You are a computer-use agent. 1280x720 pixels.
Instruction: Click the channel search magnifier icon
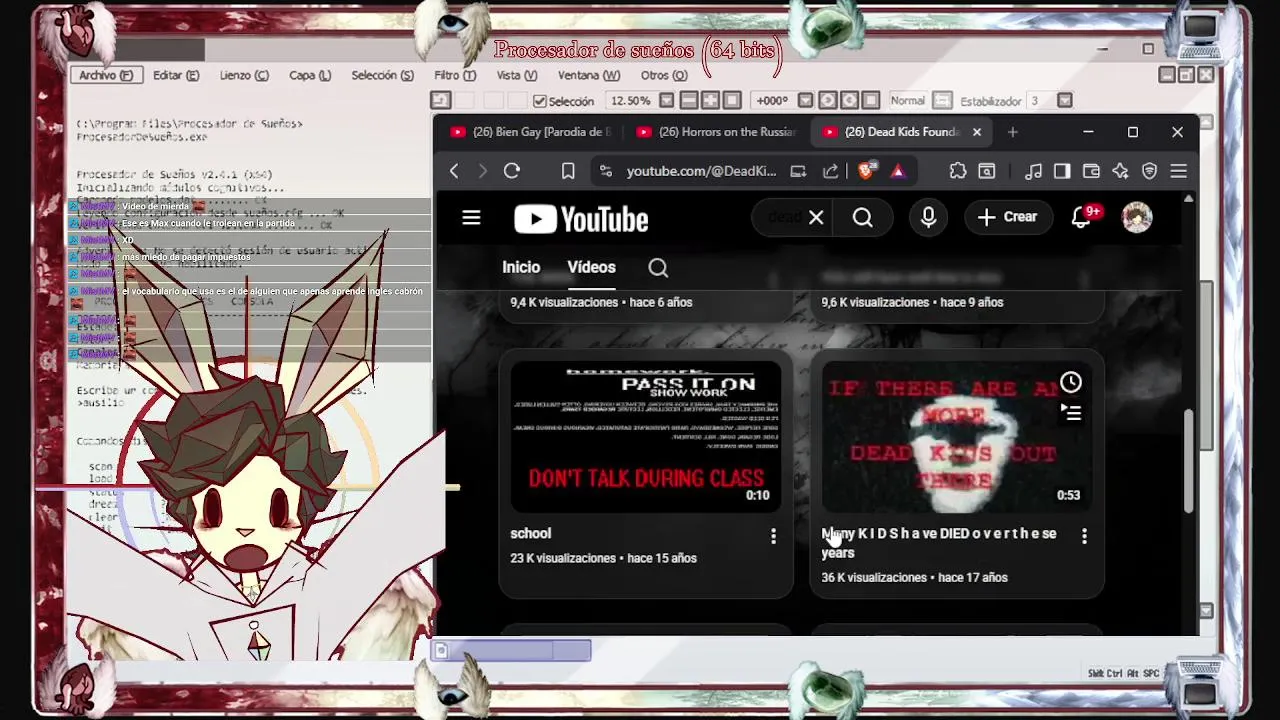[658, 267]
